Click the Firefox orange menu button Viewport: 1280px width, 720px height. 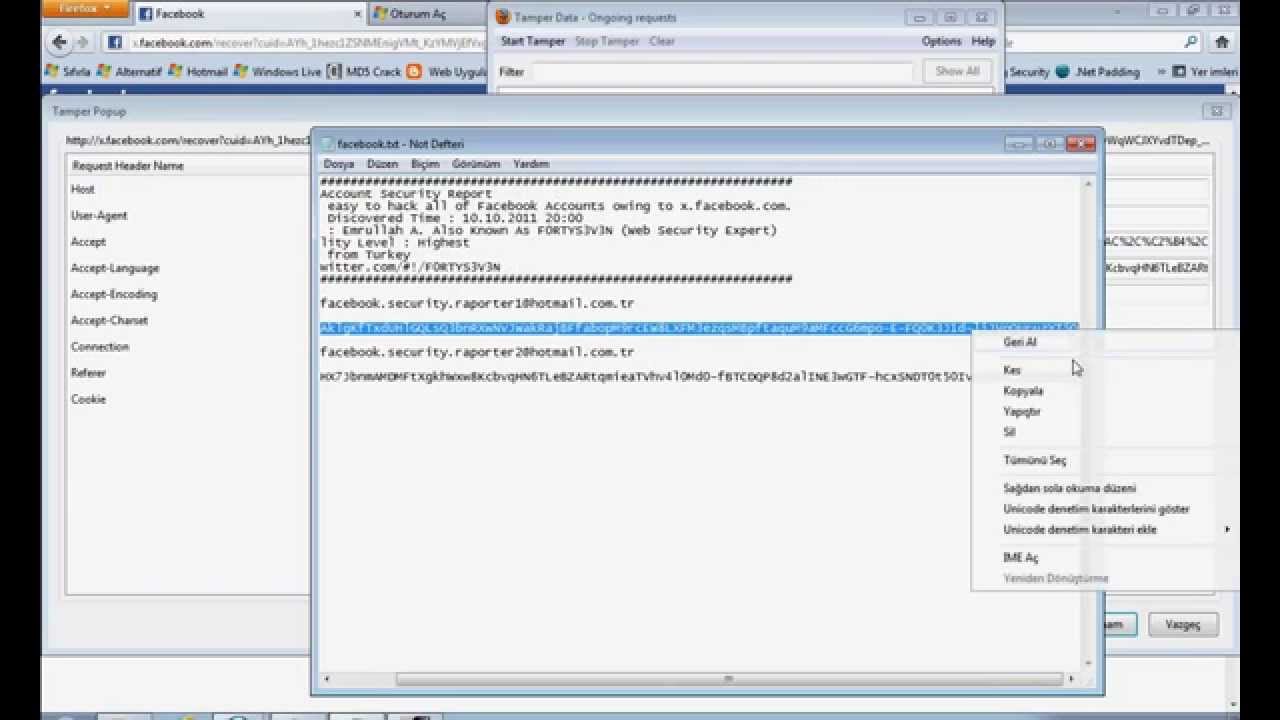(86, 10)
